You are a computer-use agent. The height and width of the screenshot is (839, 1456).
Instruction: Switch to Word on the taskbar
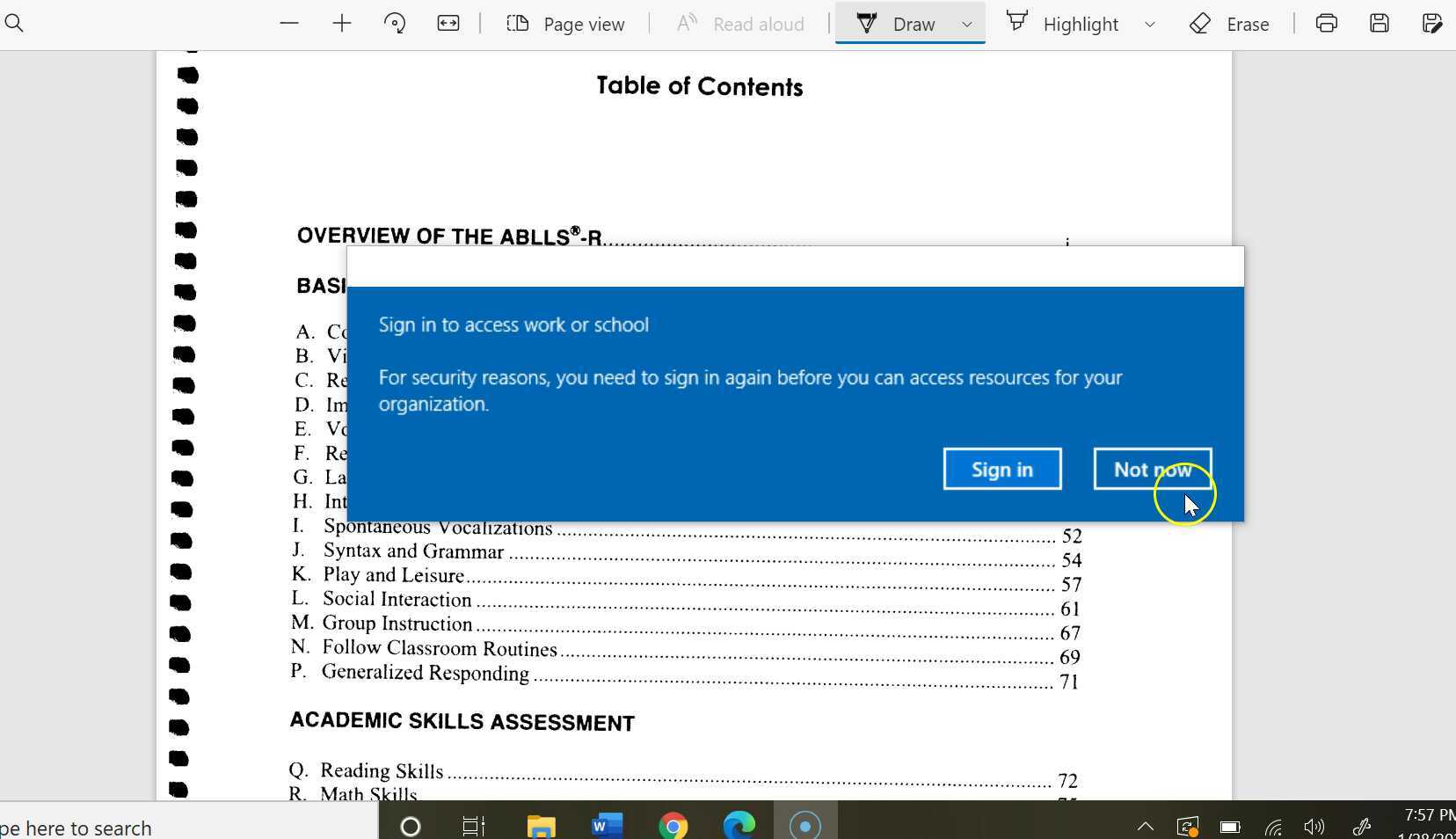click(x=608, y=826)
